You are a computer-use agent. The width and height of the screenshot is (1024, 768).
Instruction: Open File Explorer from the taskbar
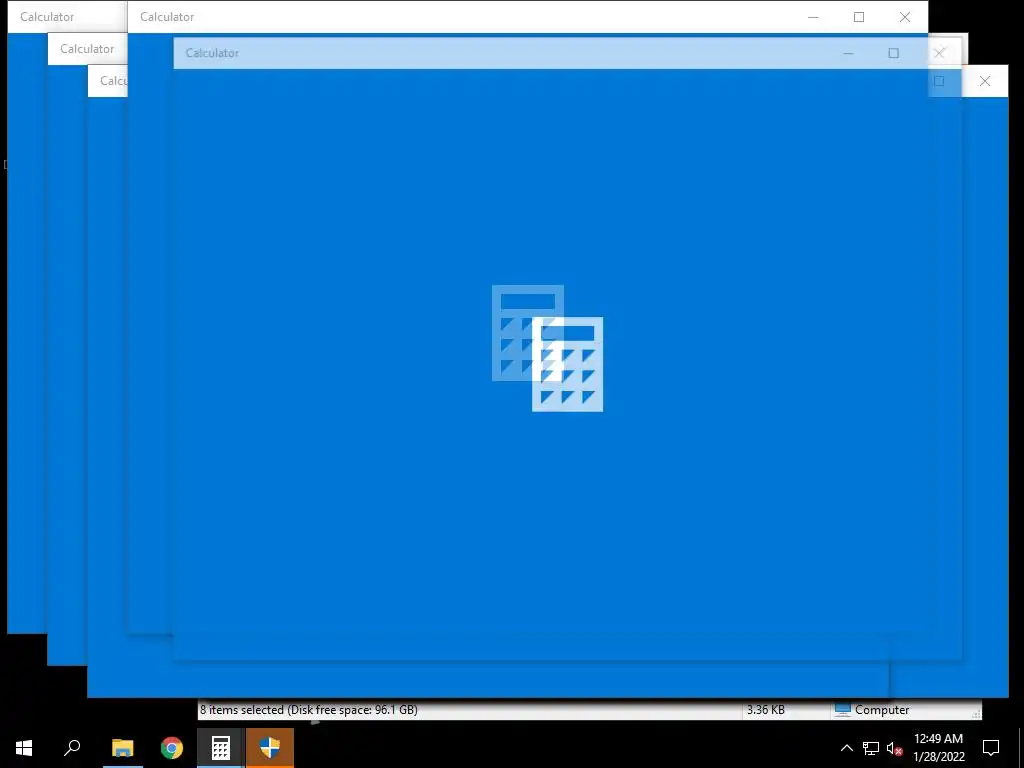(122, 748)
